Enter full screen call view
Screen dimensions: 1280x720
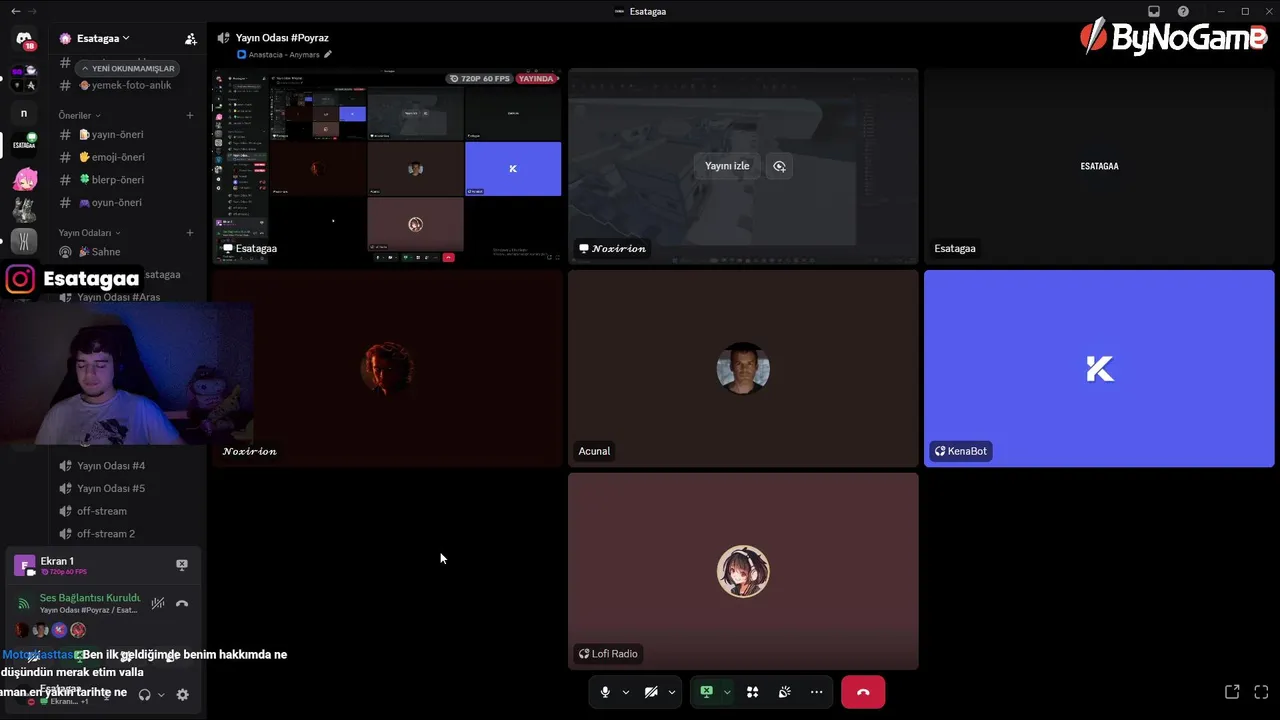[x=1261, y=692]
